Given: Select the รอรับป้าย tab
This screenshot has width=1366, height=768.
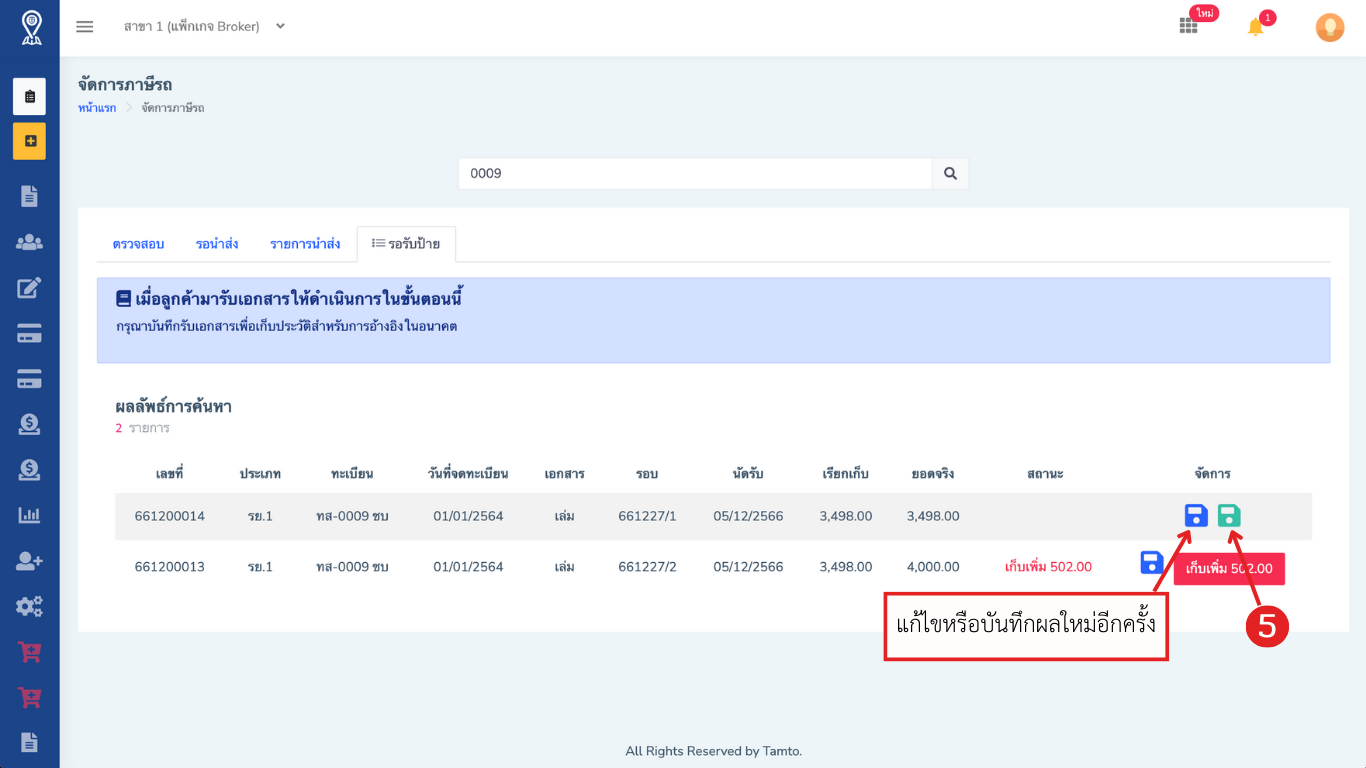Looking at the screenshot, I should pyautogui.click(x=406, y=244).
